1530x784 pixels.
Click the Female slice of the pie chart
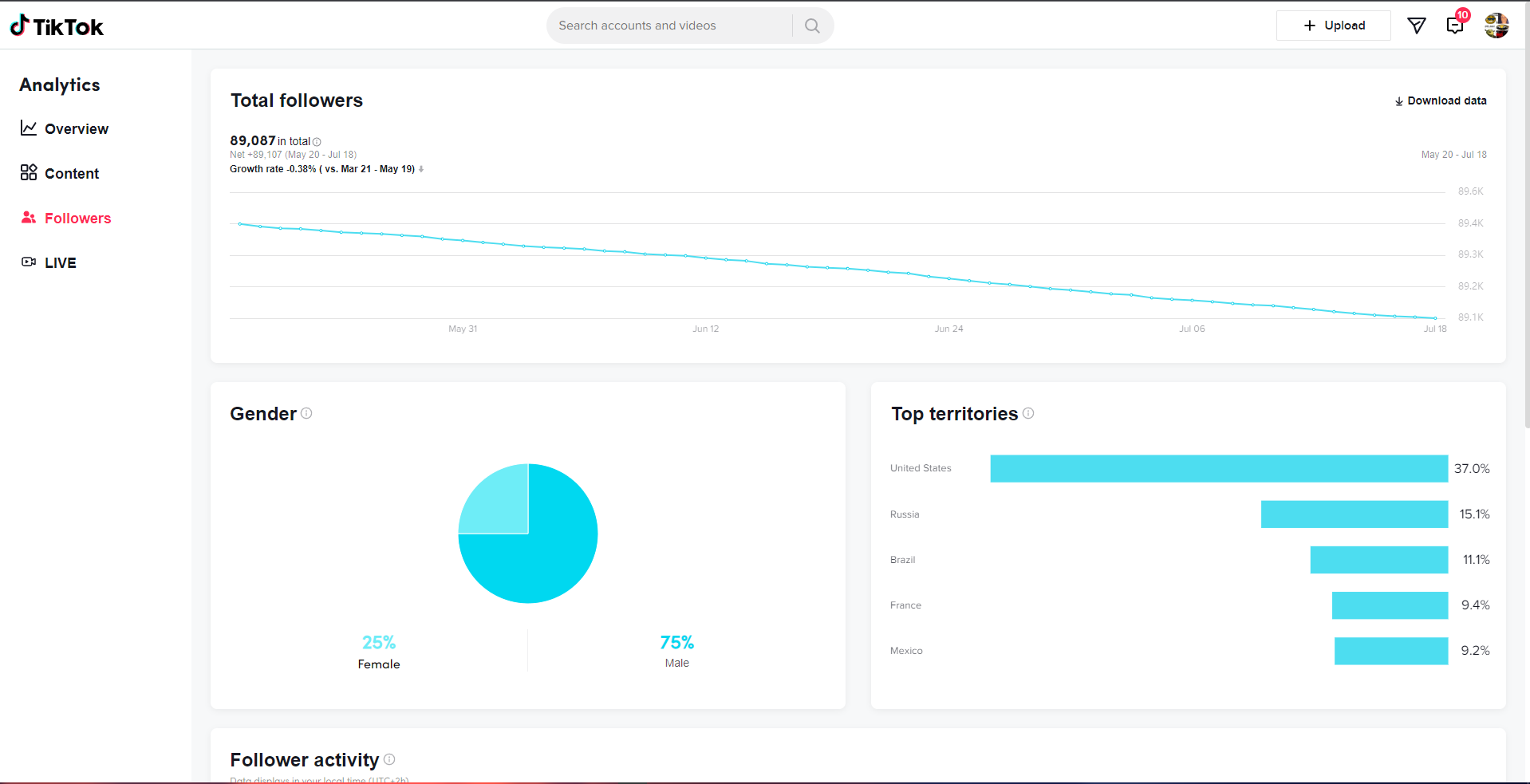pos(501,505)
